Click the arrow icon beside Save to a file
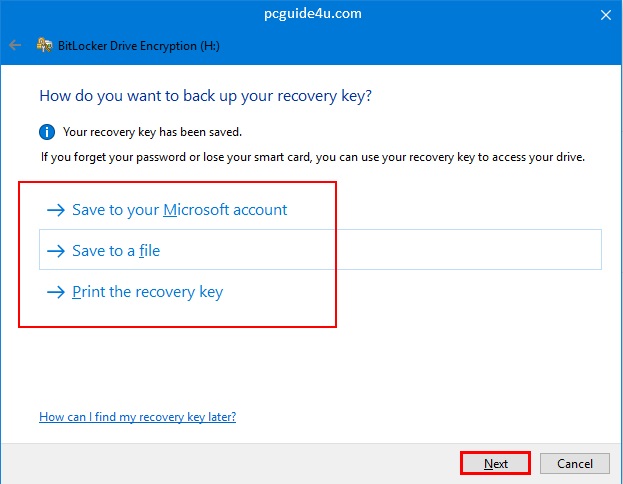 55,251
